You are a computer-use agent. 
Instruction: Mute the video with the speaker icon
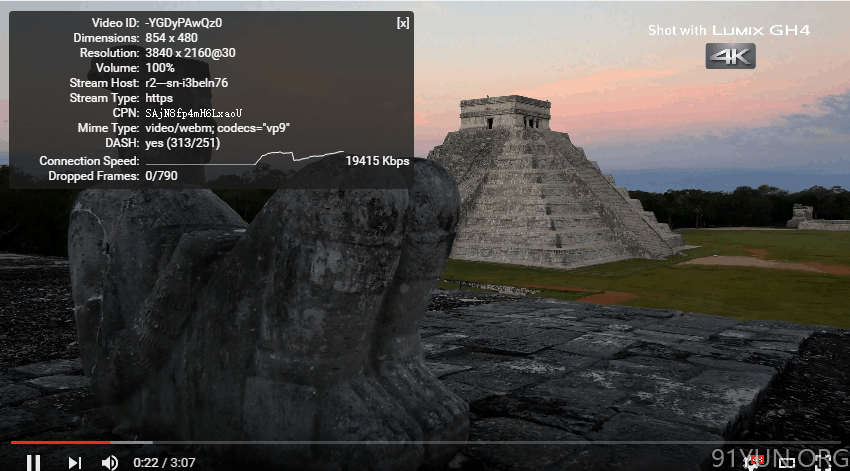tap(110, 462)
